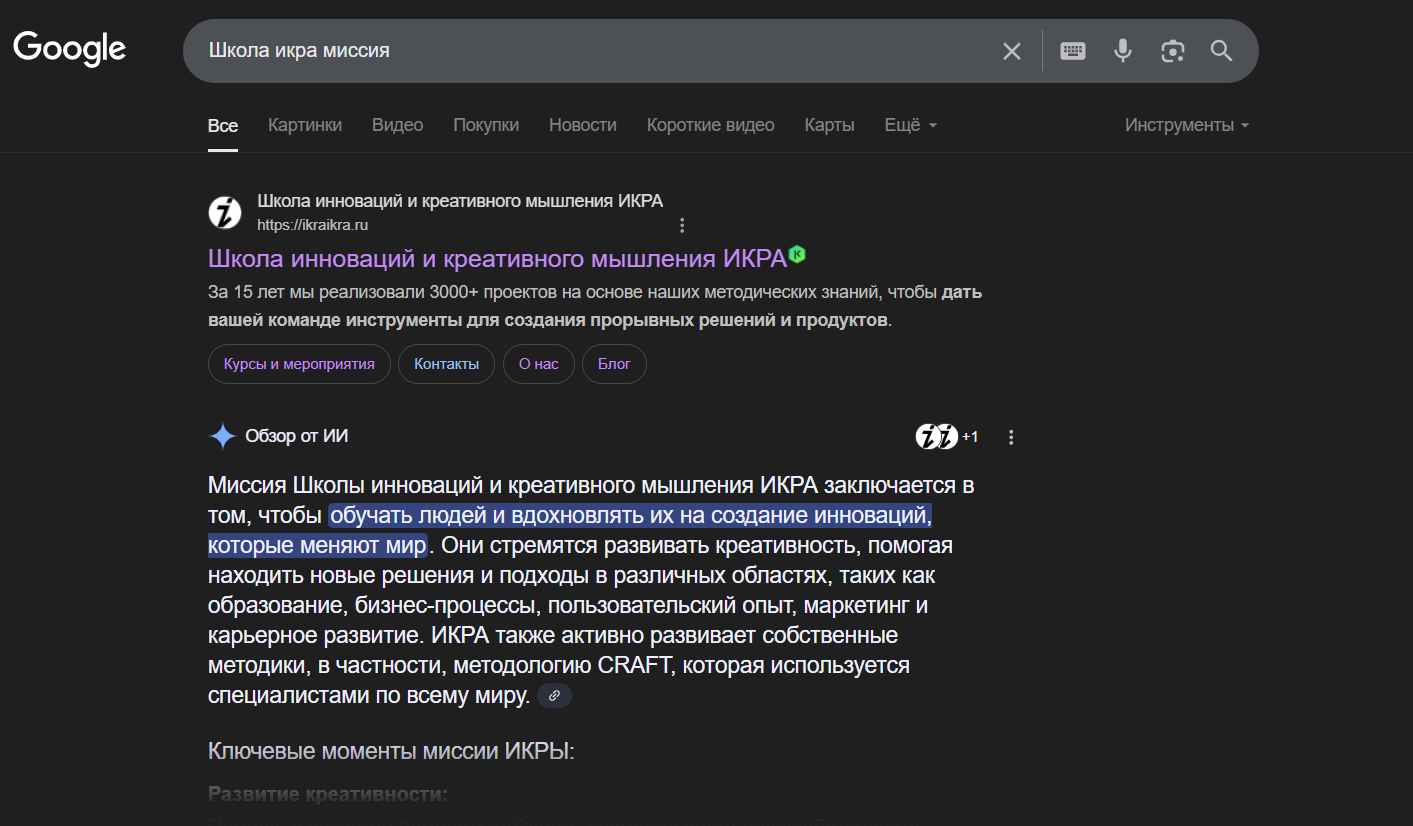Open О нас sitelink
Screen dimensions: 1413x826
coord(539,364)
